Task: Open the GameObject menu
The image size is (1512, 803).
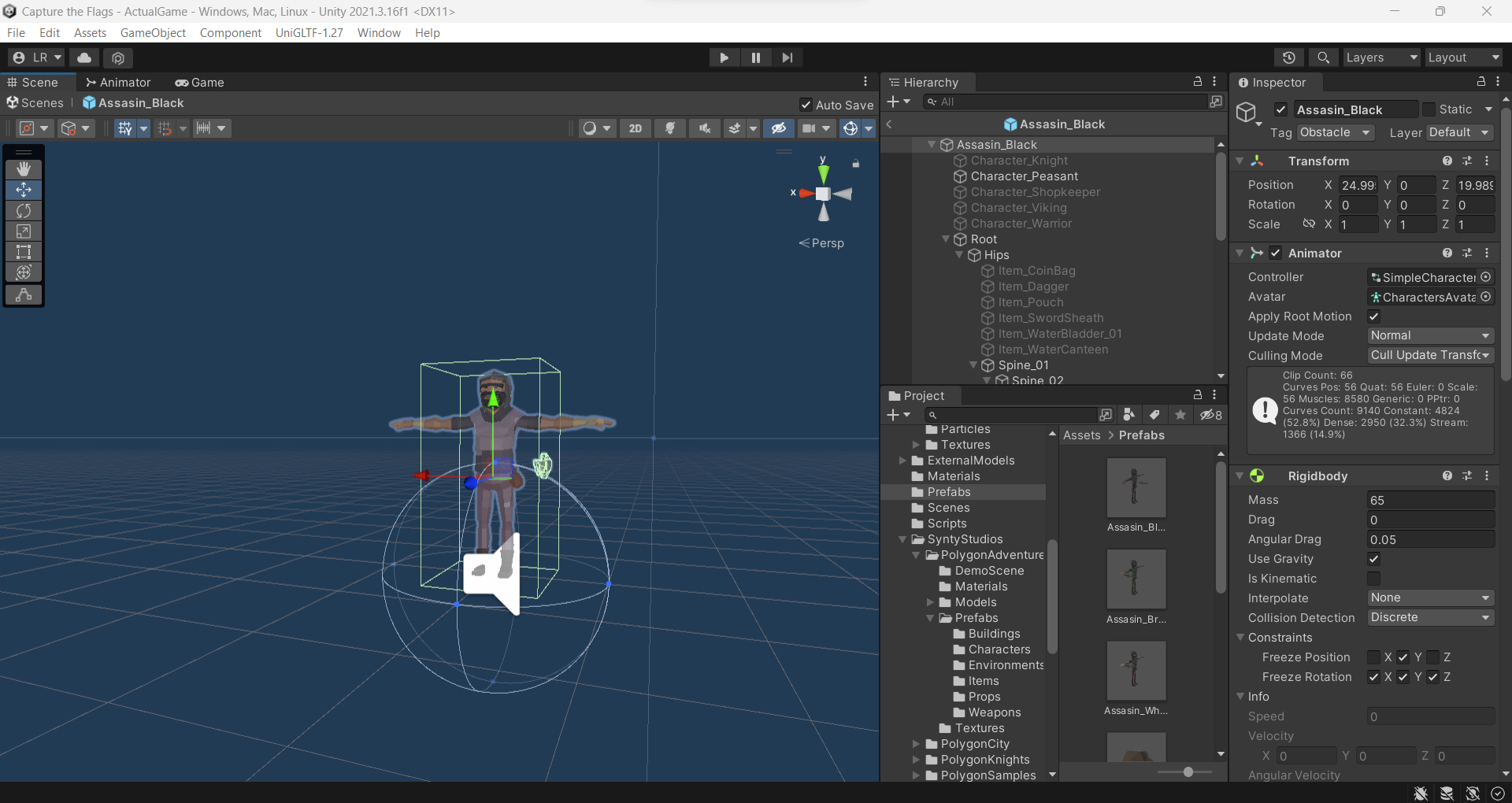Action: coord(154,32)
